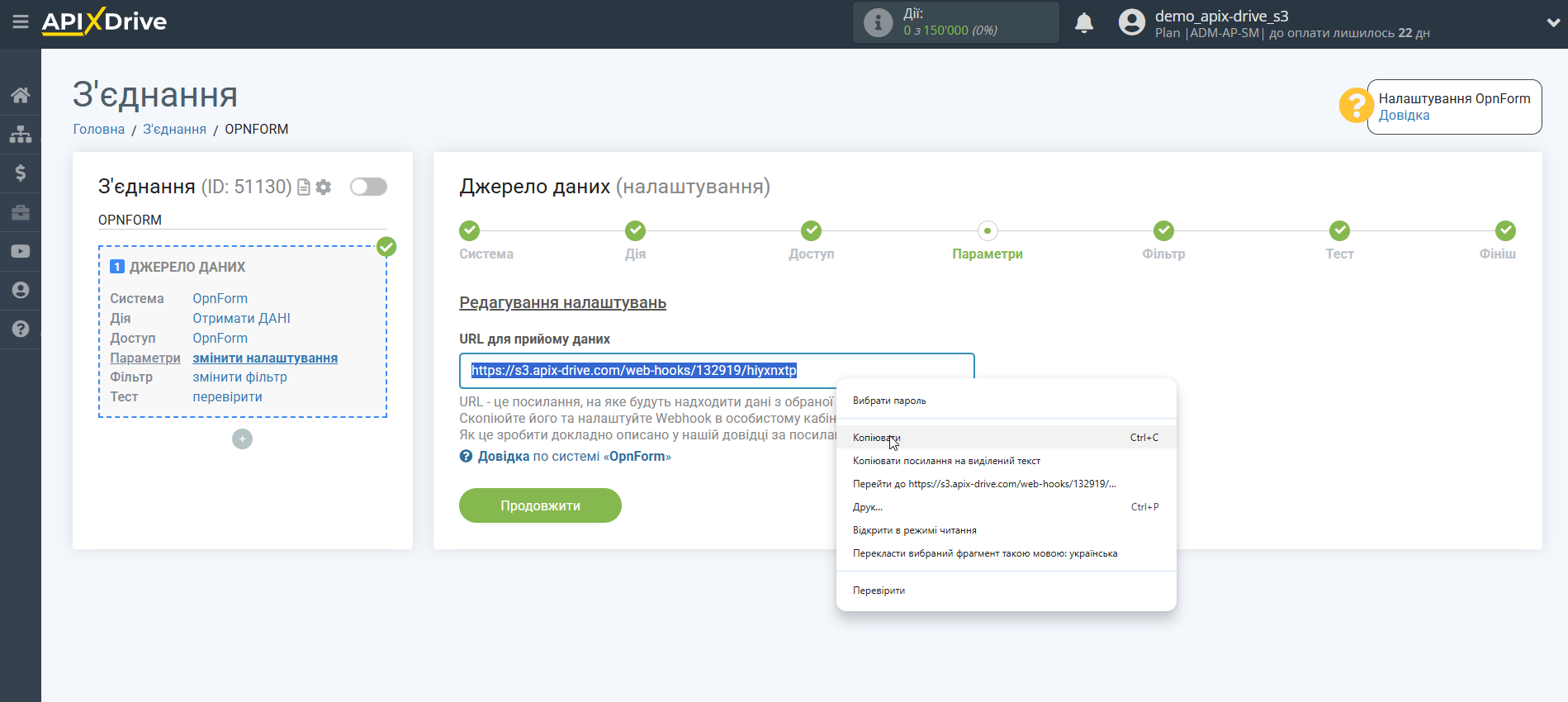
Task: Open the home sidebar icon
Action: [x=21, y=95]
